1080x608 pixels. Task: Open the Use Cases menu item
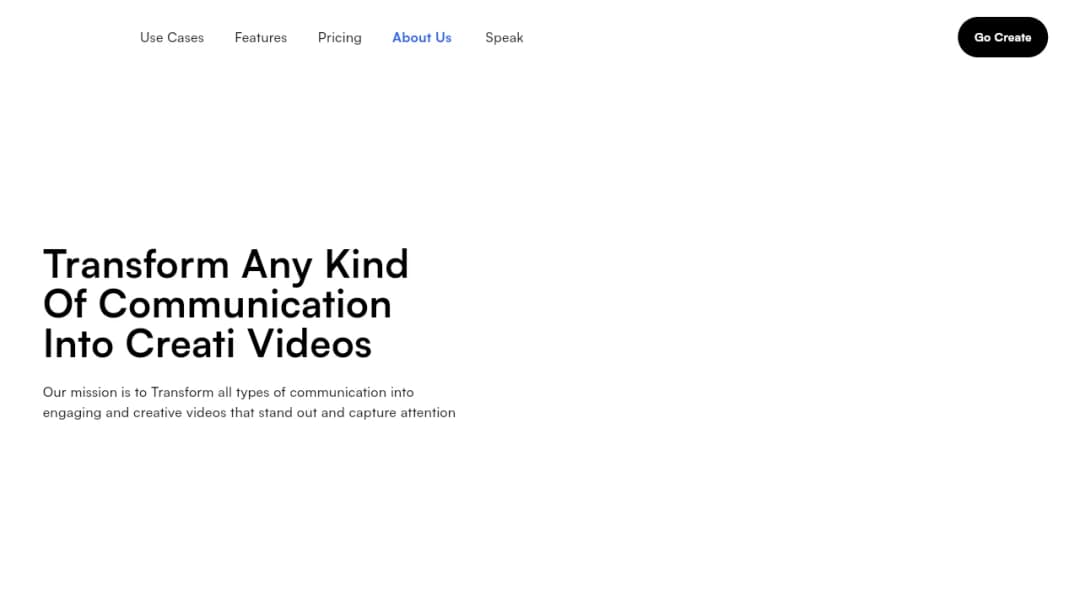pyautogui.click(x=172, y=38)
